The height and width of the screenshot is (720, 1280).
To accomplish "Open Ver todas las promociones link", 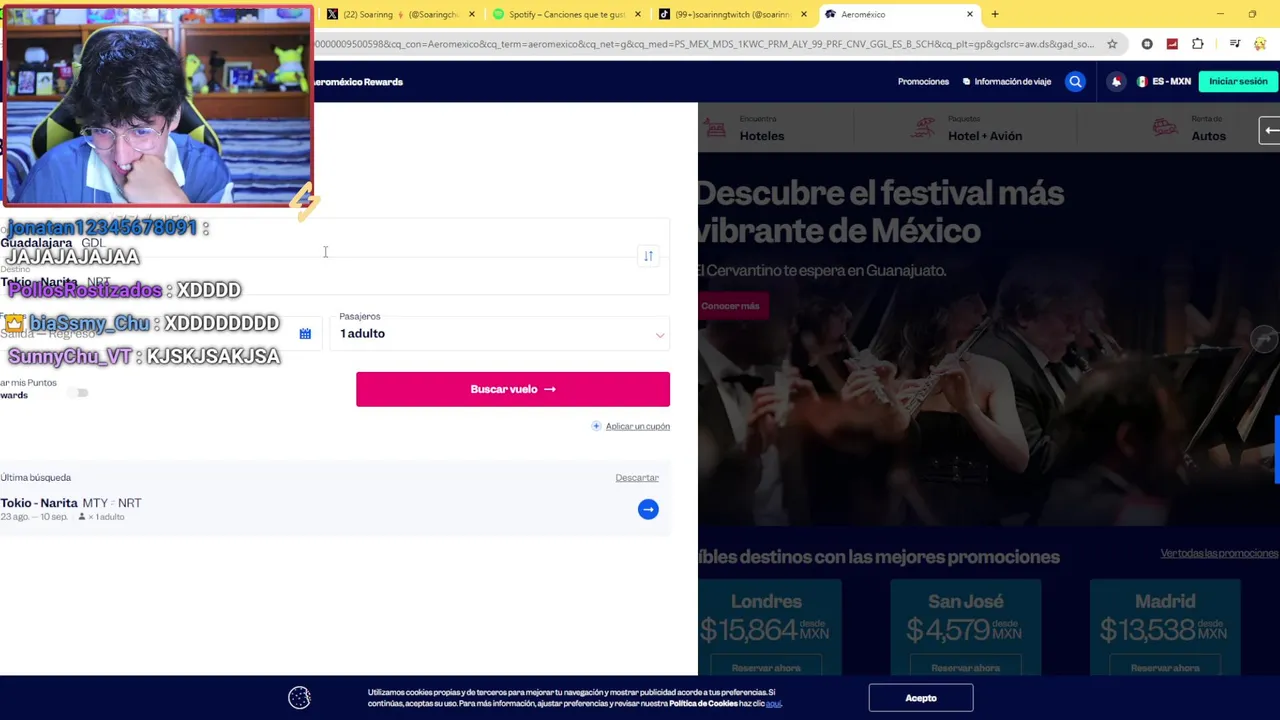I will (x=1219, y=553).
